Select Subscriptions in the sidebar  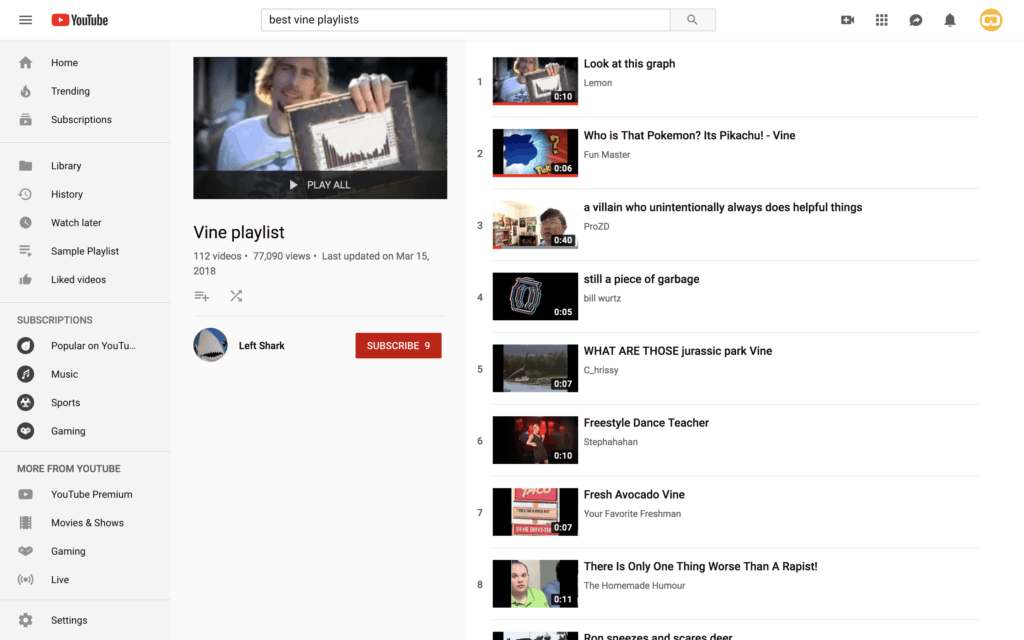[79, 119]
